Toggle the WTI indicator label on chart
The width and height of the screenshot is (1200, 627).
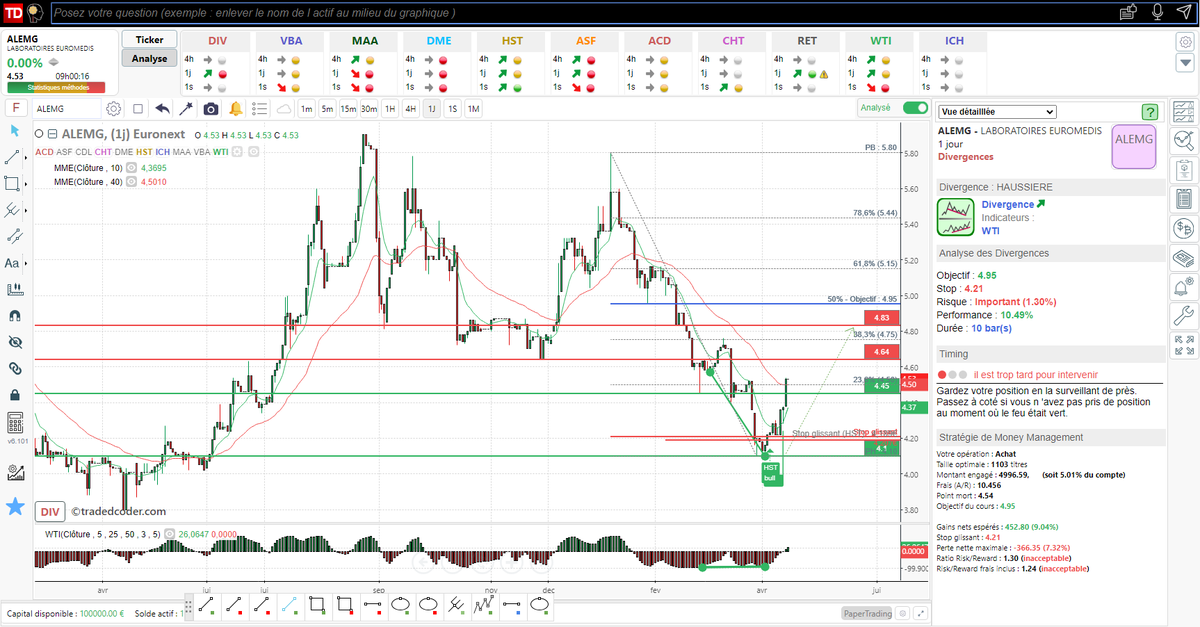220,152
